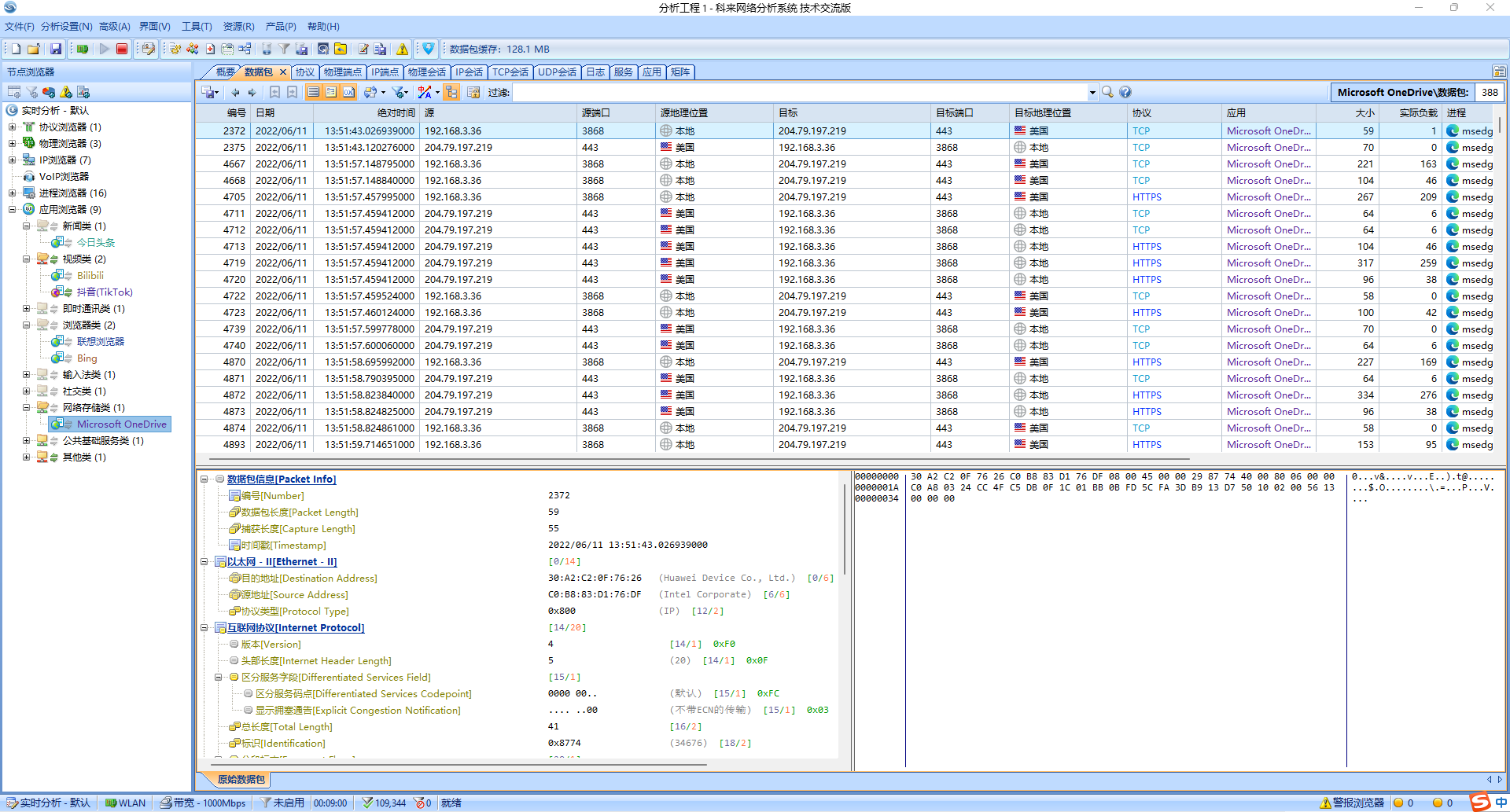The image size is (1510, 812).
Task: Open the language encoding dropdown arrow
Action: (x=437, y=92)
